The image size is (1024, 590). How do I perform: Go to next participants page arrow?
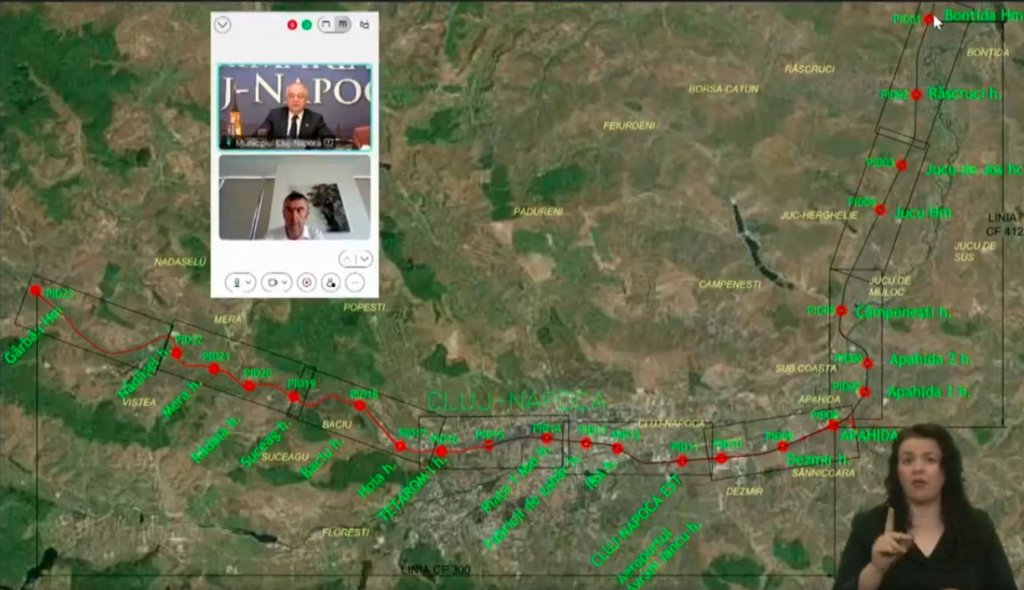(364, 259)
